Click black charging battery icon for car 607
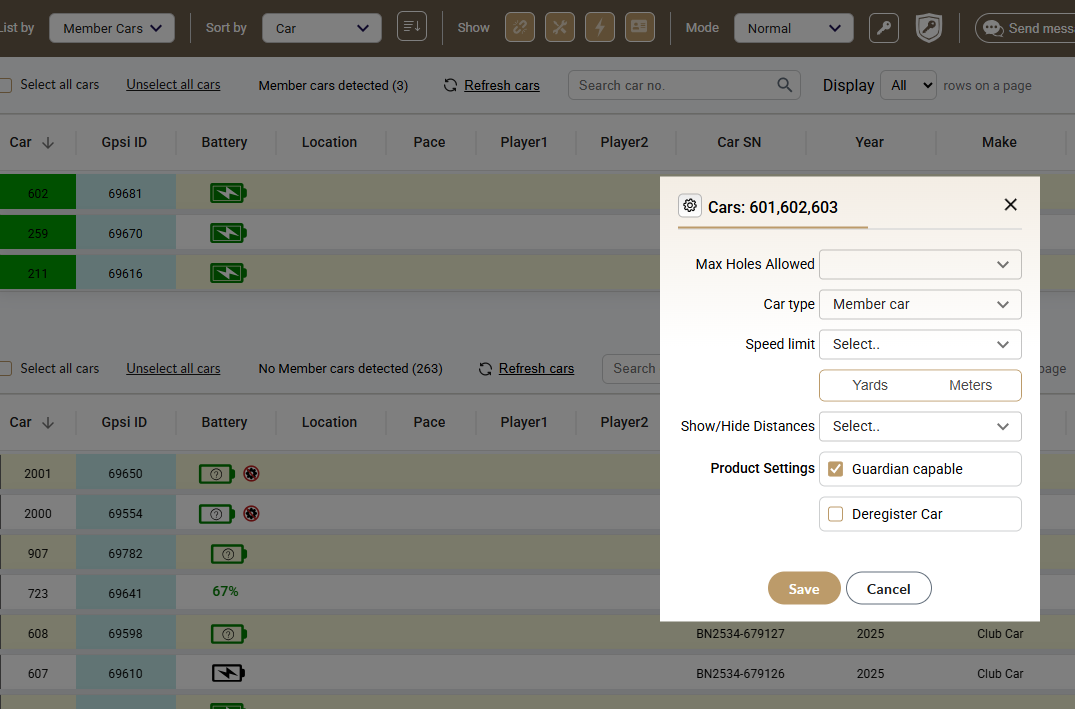Screen dimensions: 1075x709 [228, 673]
